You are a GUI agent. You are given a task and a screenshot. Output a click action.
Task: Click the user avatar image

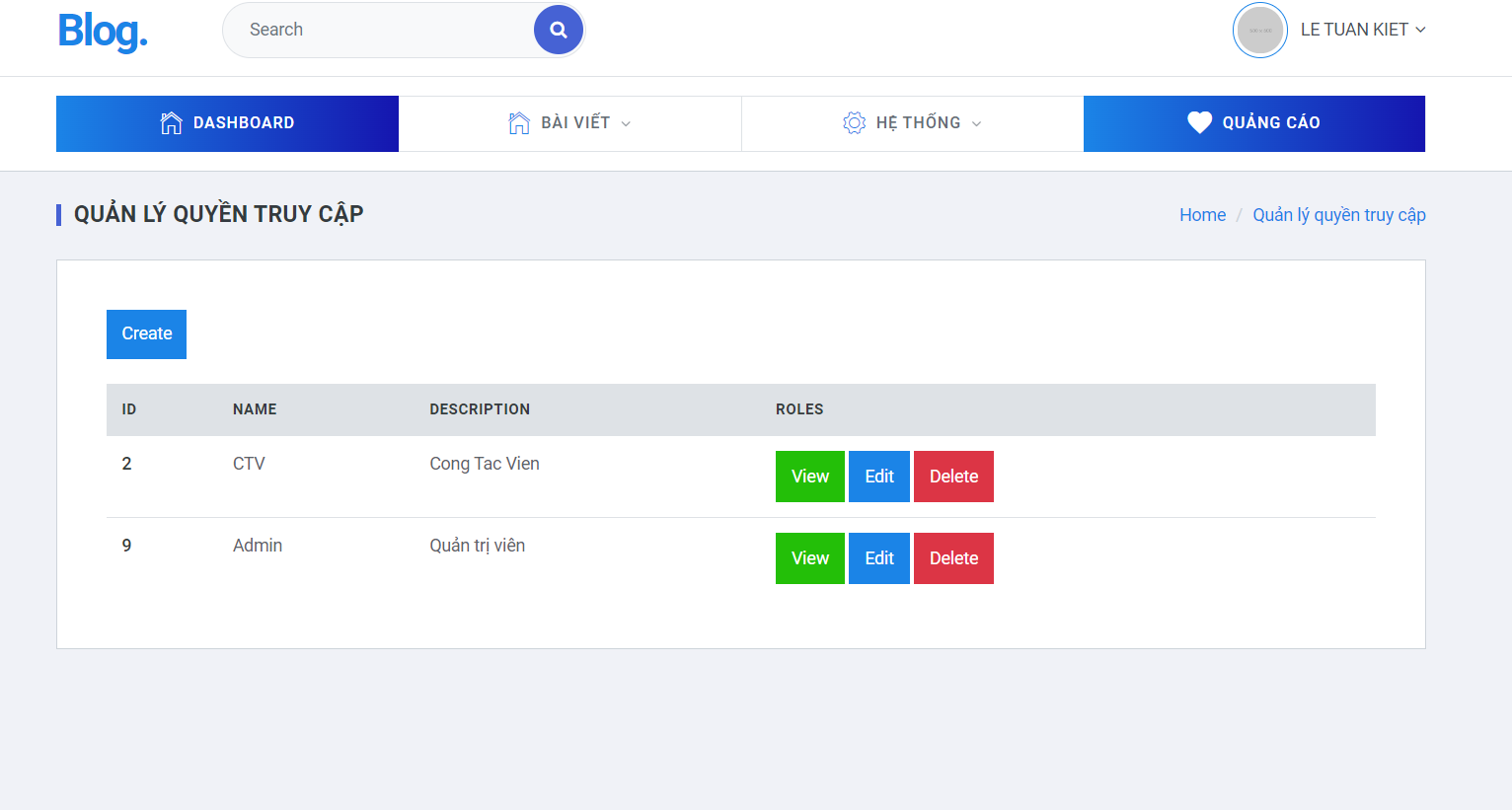[1260, 30]
